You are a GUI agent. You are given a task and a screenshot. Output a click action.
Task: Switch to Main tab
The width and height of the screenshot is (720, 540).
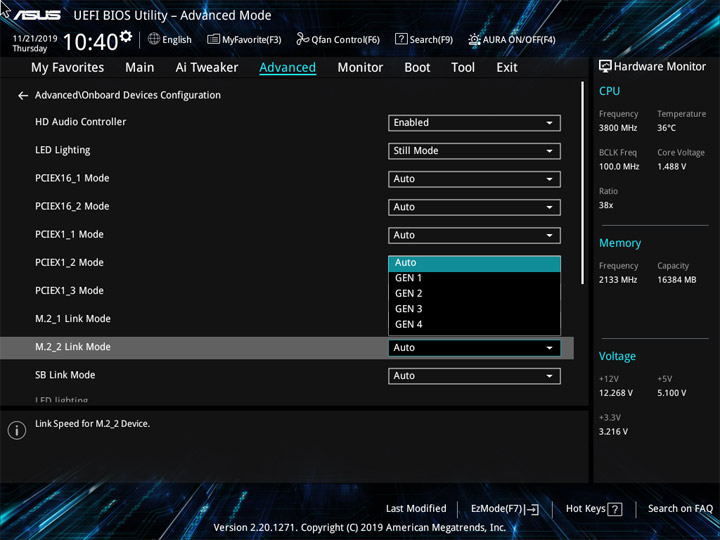tap(140, 68)
